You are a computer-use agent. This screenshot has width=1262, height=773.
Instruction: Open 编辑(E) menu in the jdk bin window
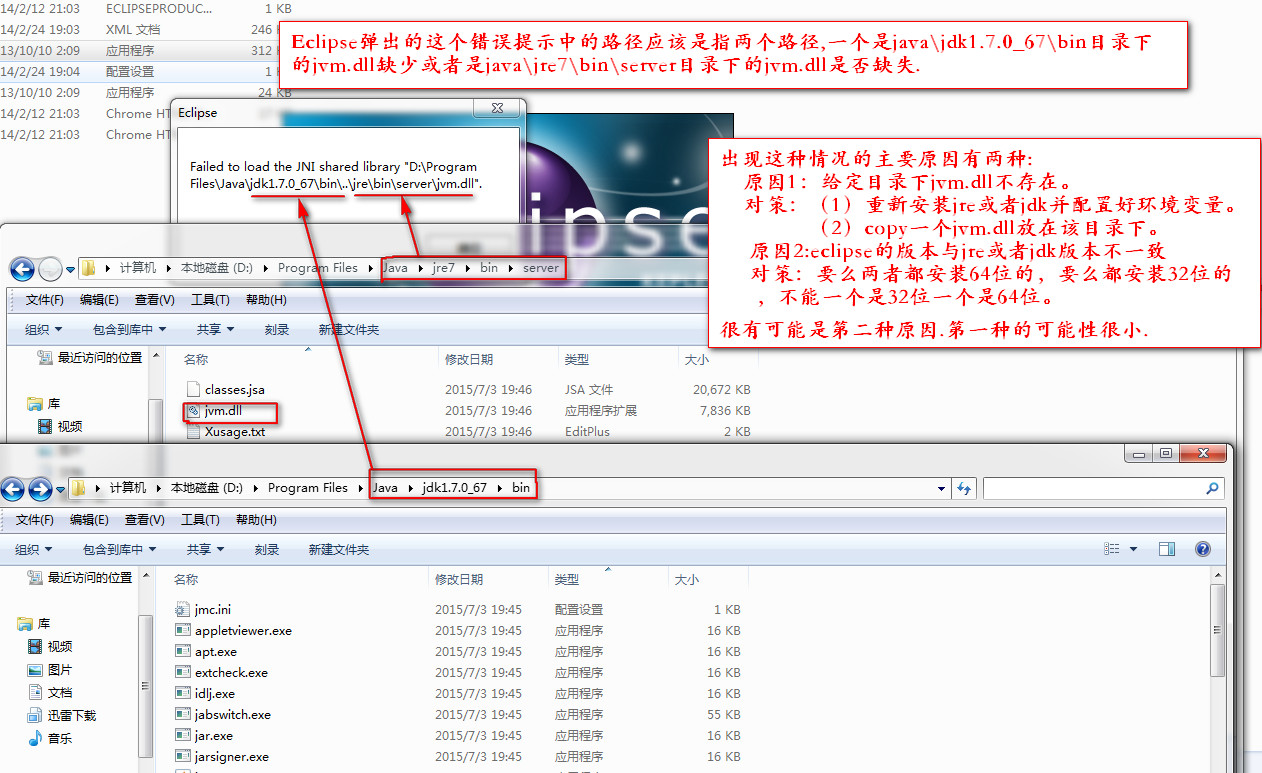89,520
